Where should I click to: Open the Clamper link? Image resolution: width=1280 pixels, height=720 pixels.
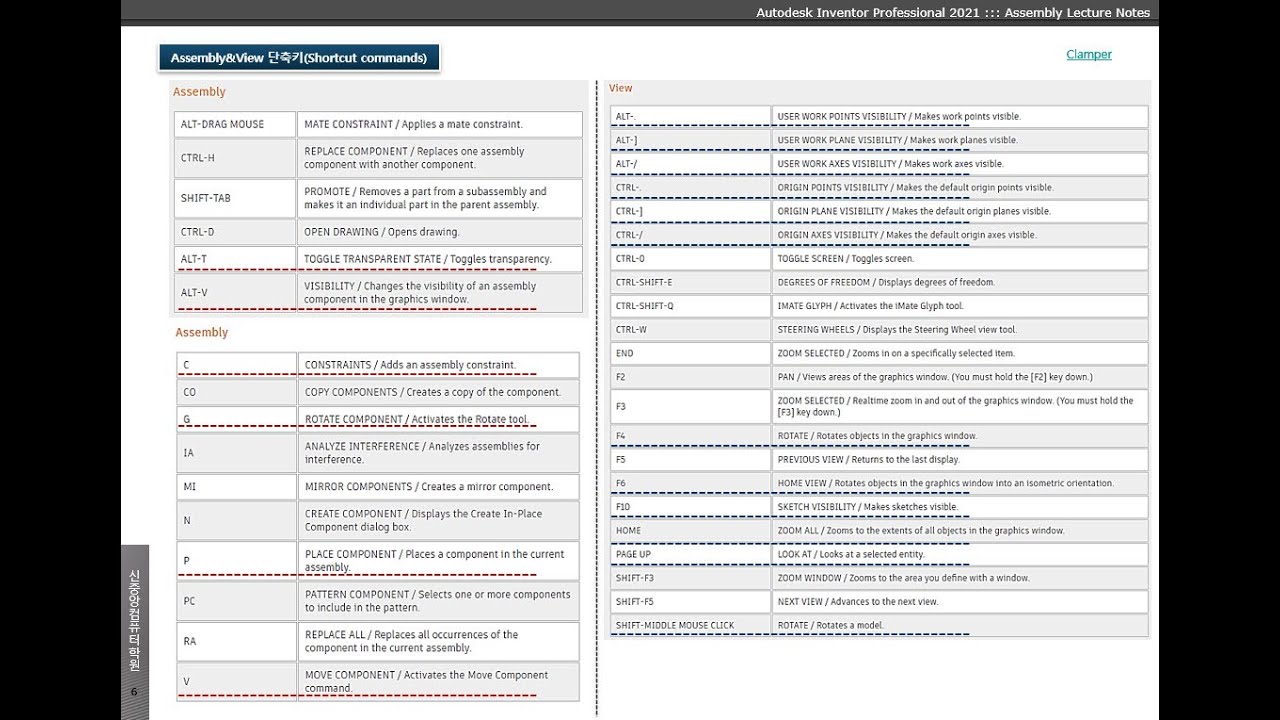point(1089,54)
